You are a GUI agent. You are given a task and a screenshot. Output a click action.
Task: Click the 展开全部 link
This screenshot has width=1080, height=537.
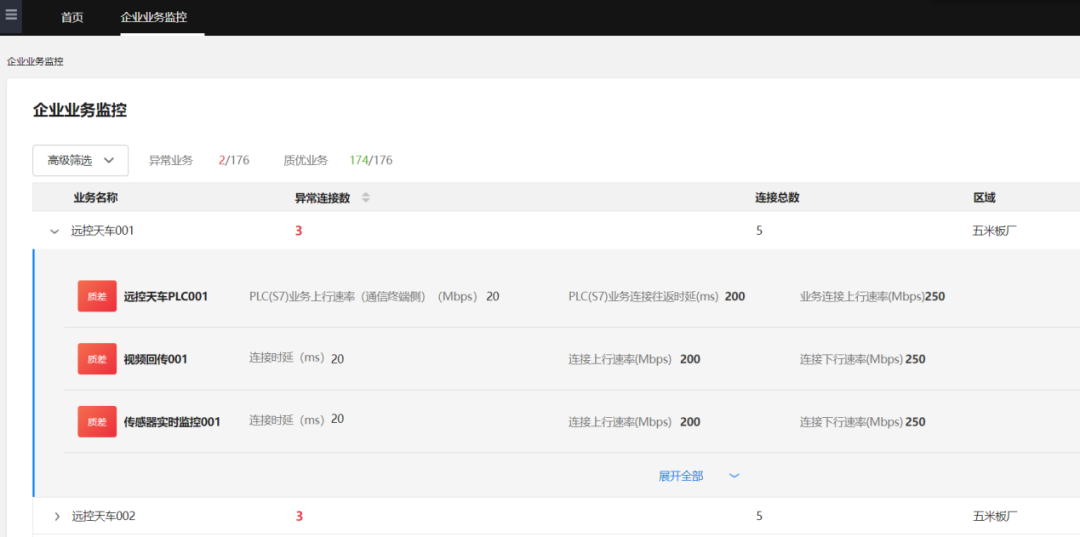[x=681, y=476]
